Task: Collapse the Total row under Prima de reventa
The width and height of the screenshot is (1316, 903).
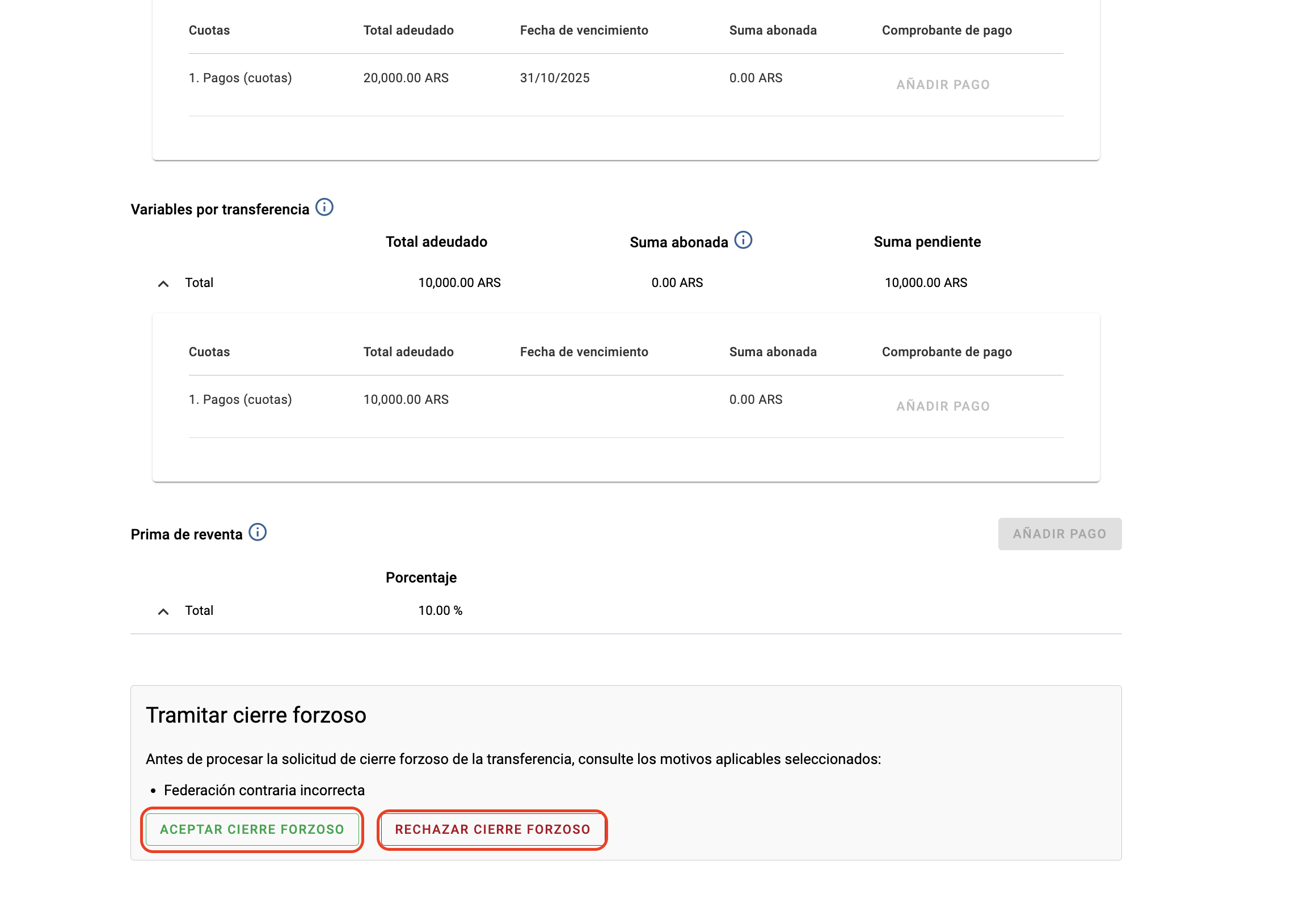Action: coord(163,611)
